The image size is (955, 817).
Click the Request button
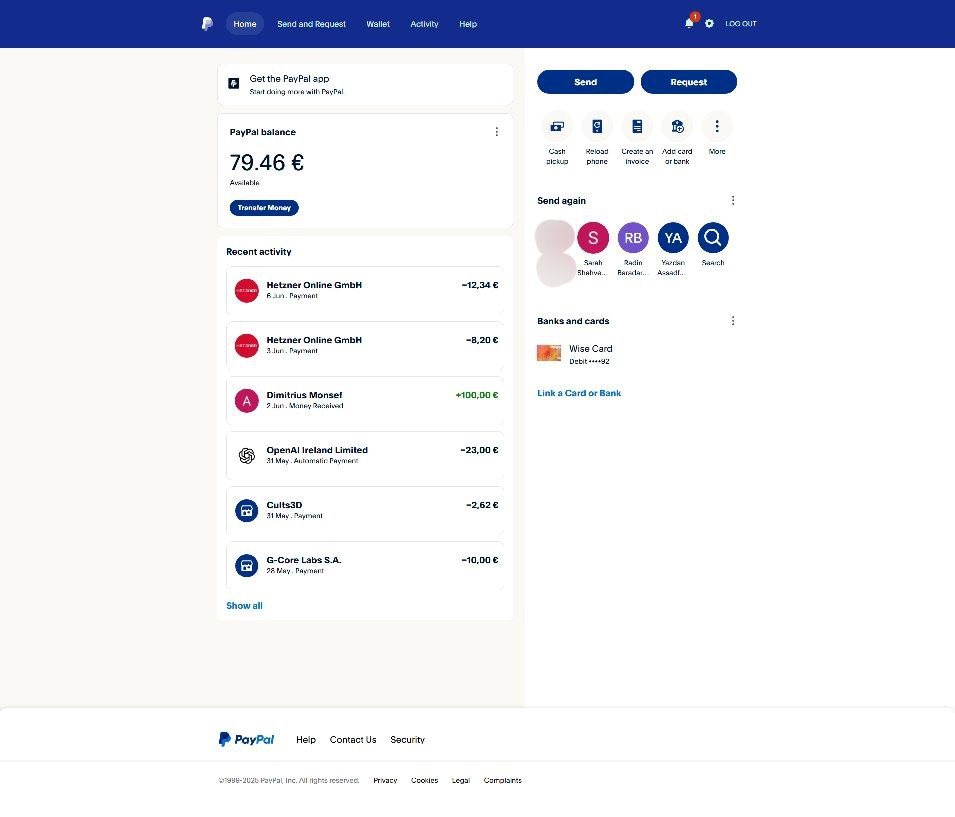[689, 82]
